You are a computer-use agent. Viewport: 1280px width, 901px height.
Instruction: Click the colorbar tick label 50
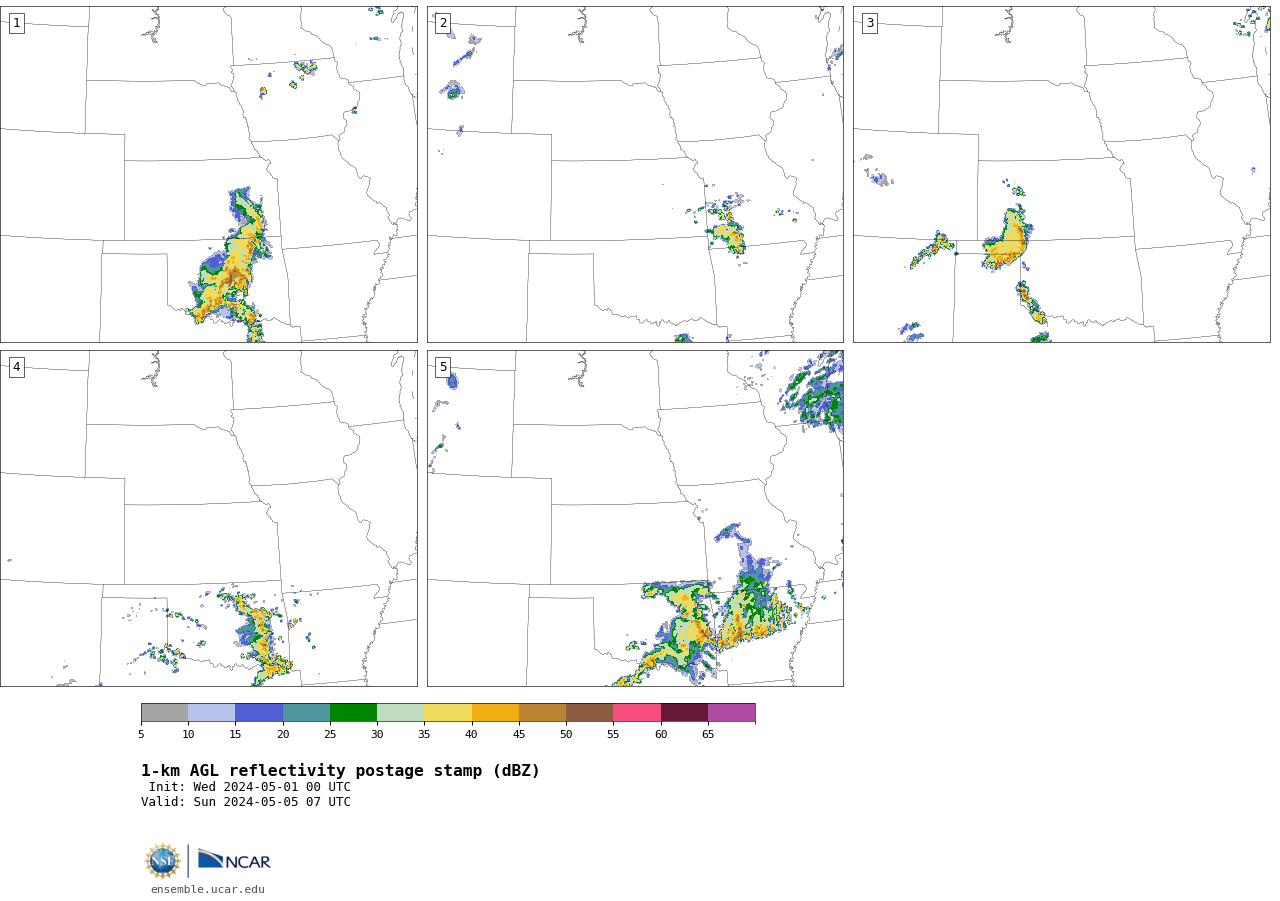click(x=566, y=735)
